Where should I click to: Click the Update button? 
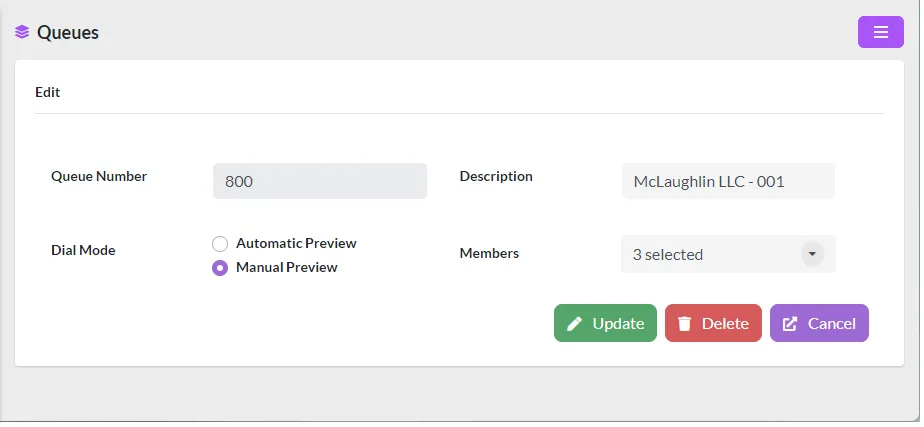tap(605, 323)
